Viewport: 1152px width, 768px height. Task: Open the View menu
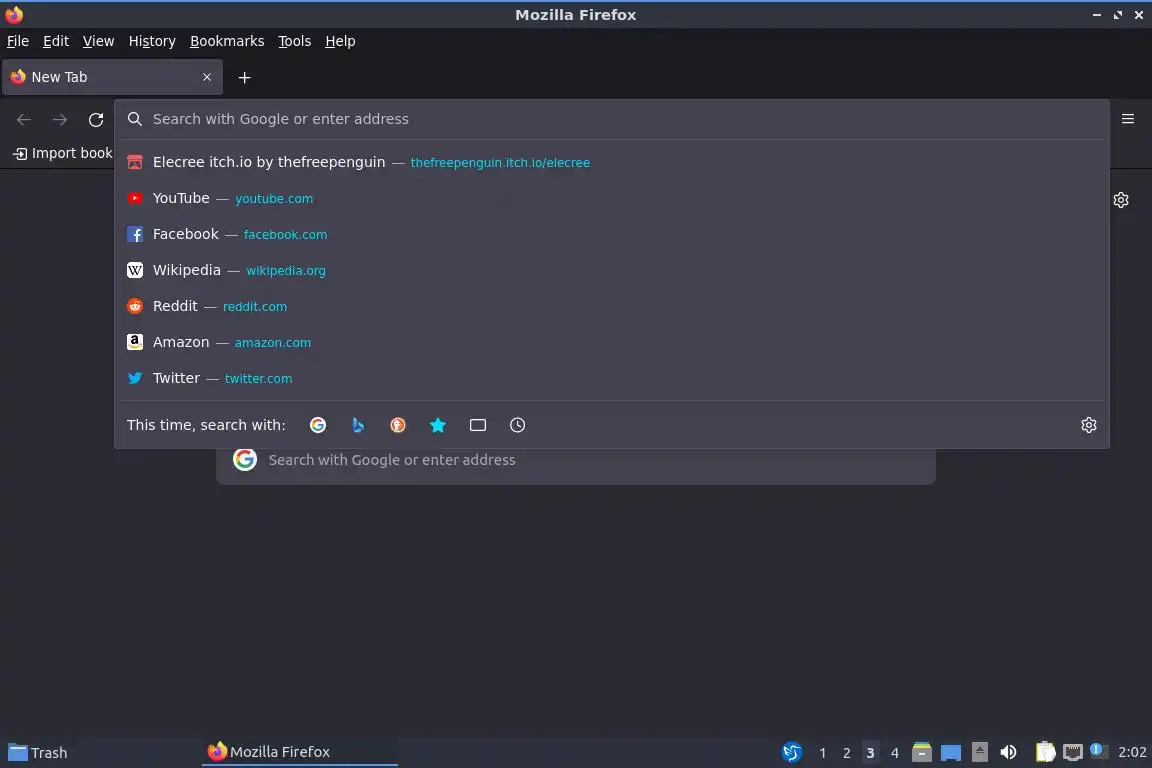pyautogui.click(x=98, y=41)
